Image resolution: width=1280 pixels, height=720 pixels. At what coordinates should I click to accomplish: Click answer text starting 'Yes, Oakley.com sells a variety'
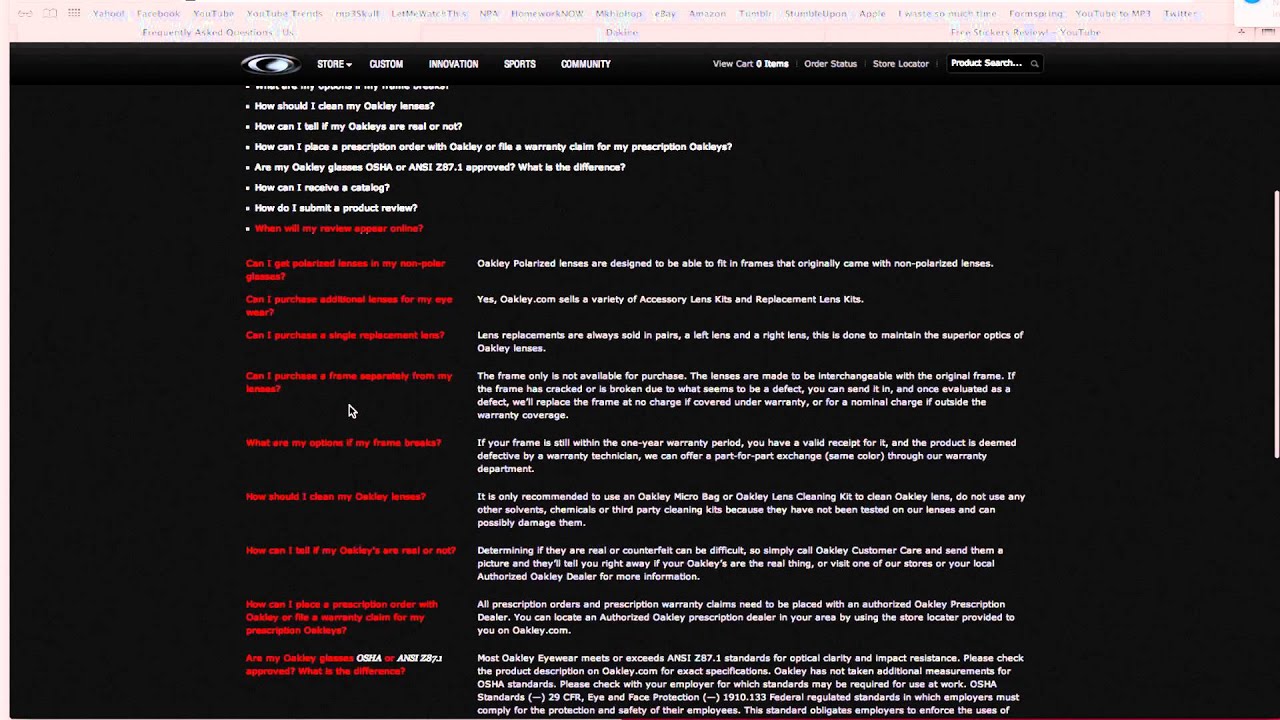point(670,299)
